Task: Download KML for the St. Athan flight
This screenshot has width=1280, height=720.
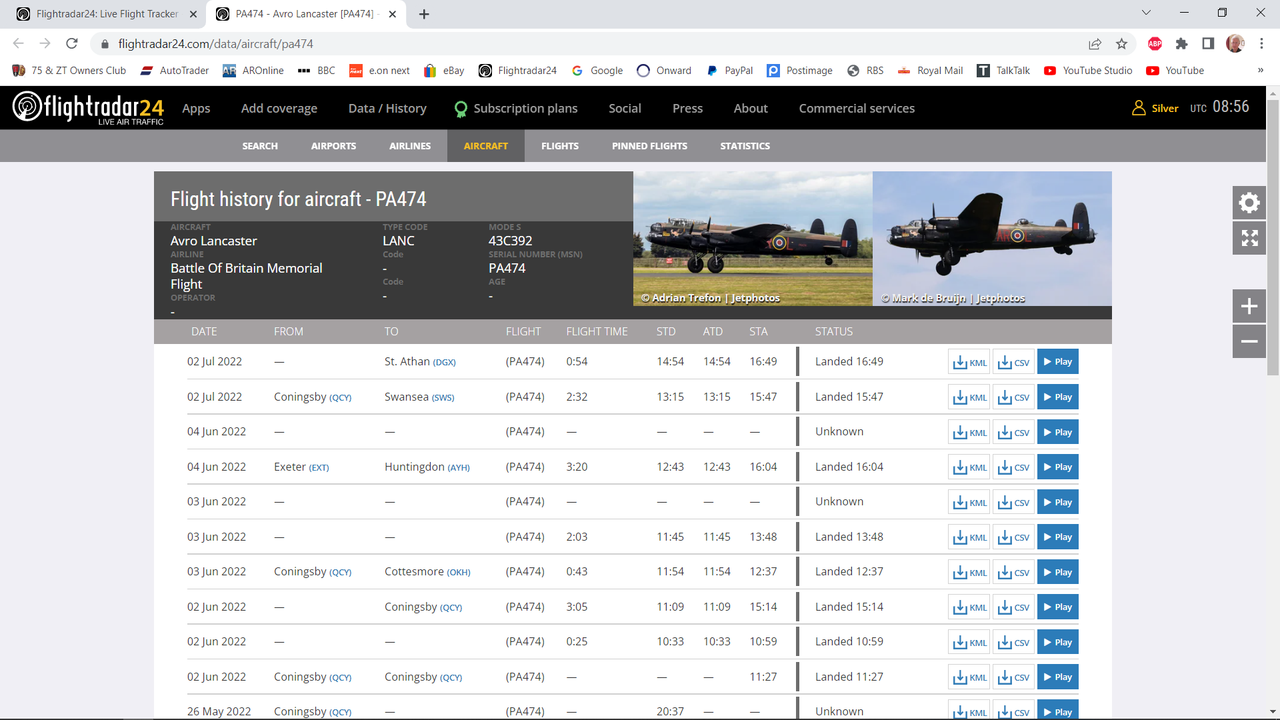Action: (969, 362)
